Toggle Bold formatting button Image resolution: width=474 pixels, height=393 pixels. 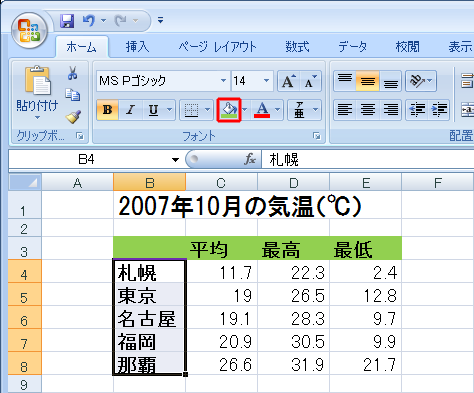pyautogui.click(x=107, y=110)
